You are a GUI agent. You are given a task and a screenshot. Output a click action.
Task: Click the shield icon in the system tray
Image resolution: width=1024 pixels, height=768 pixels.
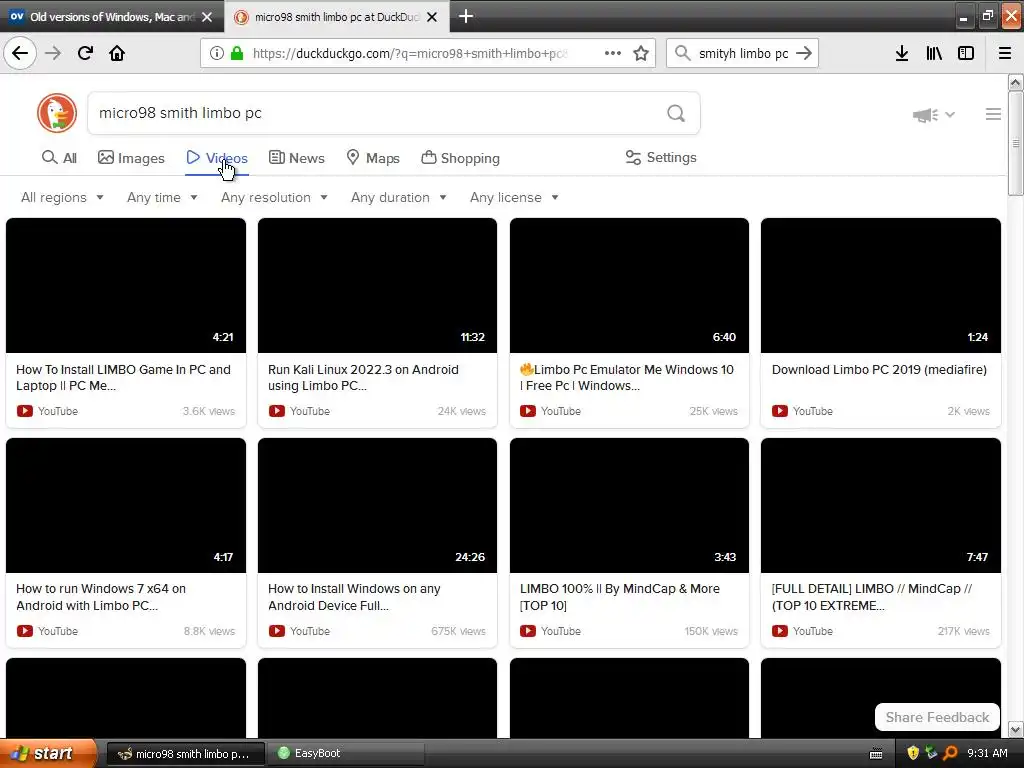(x=913, y=753)
